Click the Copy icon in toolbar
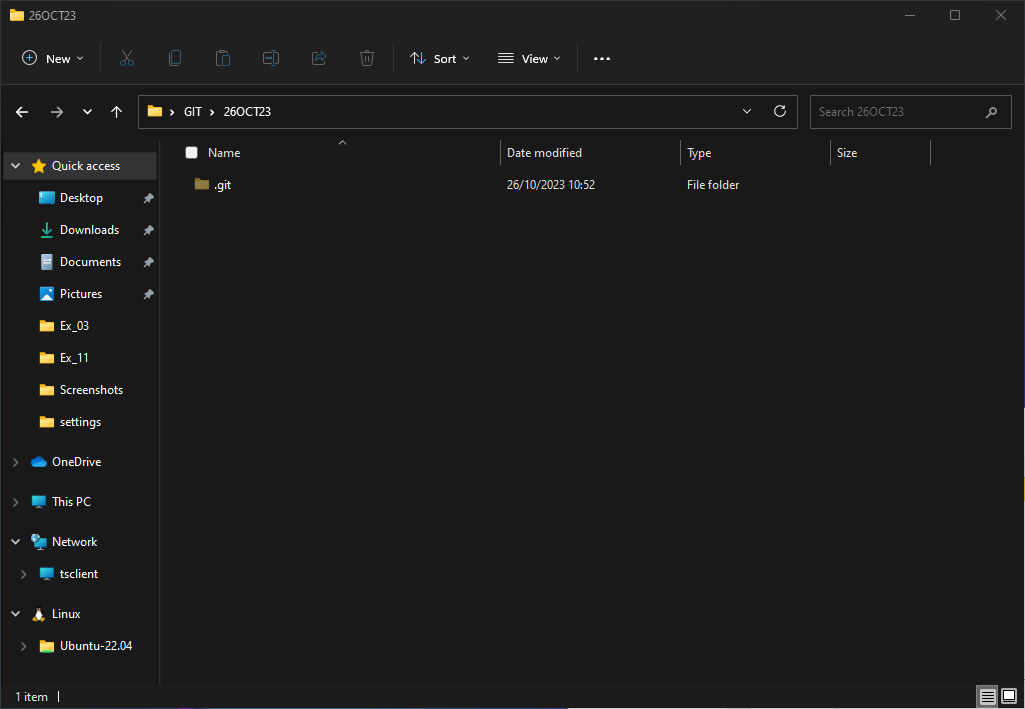Viewport: 1025px width, 709px height. click(175, 59)
